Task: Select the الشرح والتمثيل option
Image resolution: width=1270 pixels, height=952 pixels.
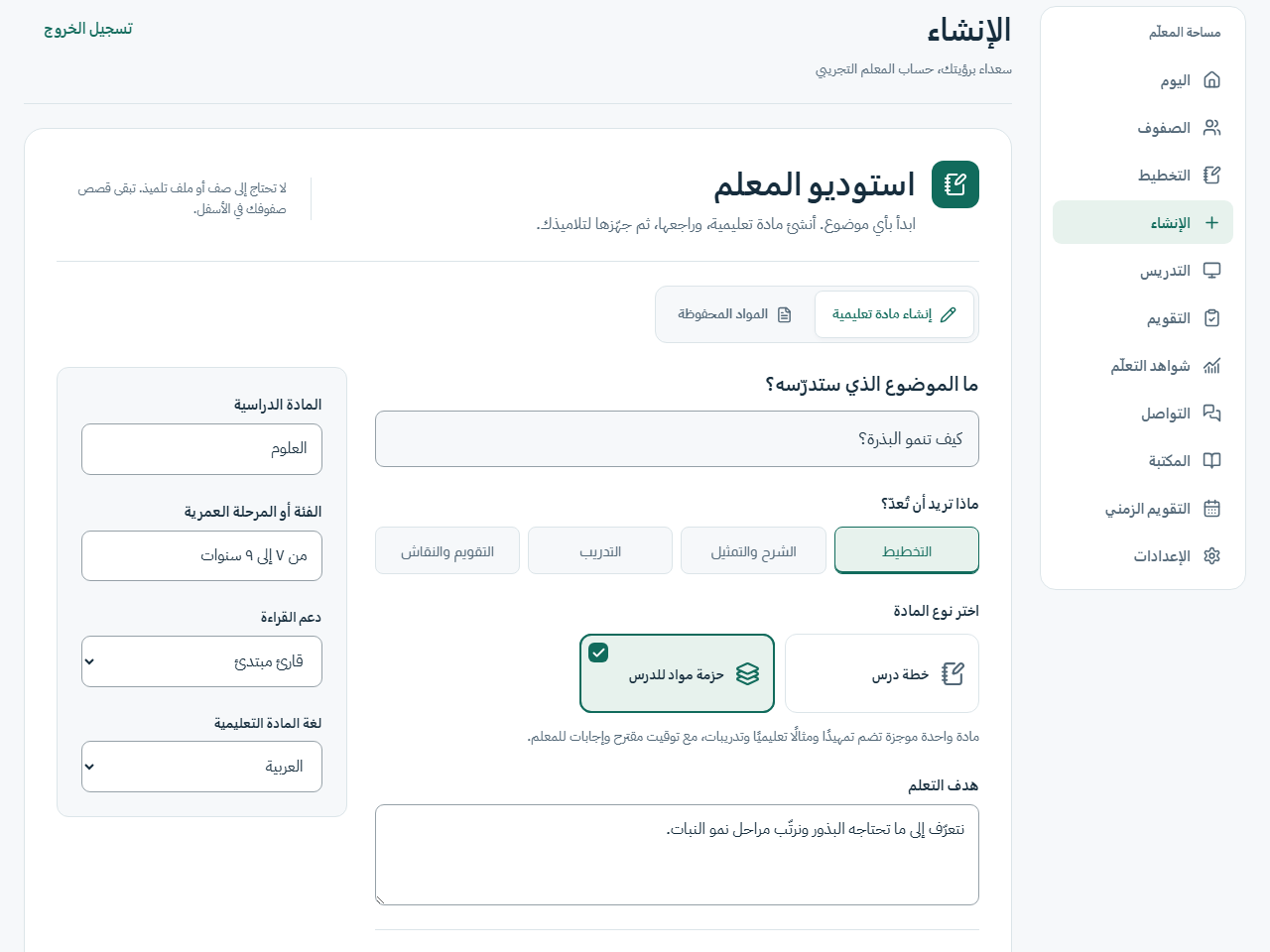Action: [753, 550]
